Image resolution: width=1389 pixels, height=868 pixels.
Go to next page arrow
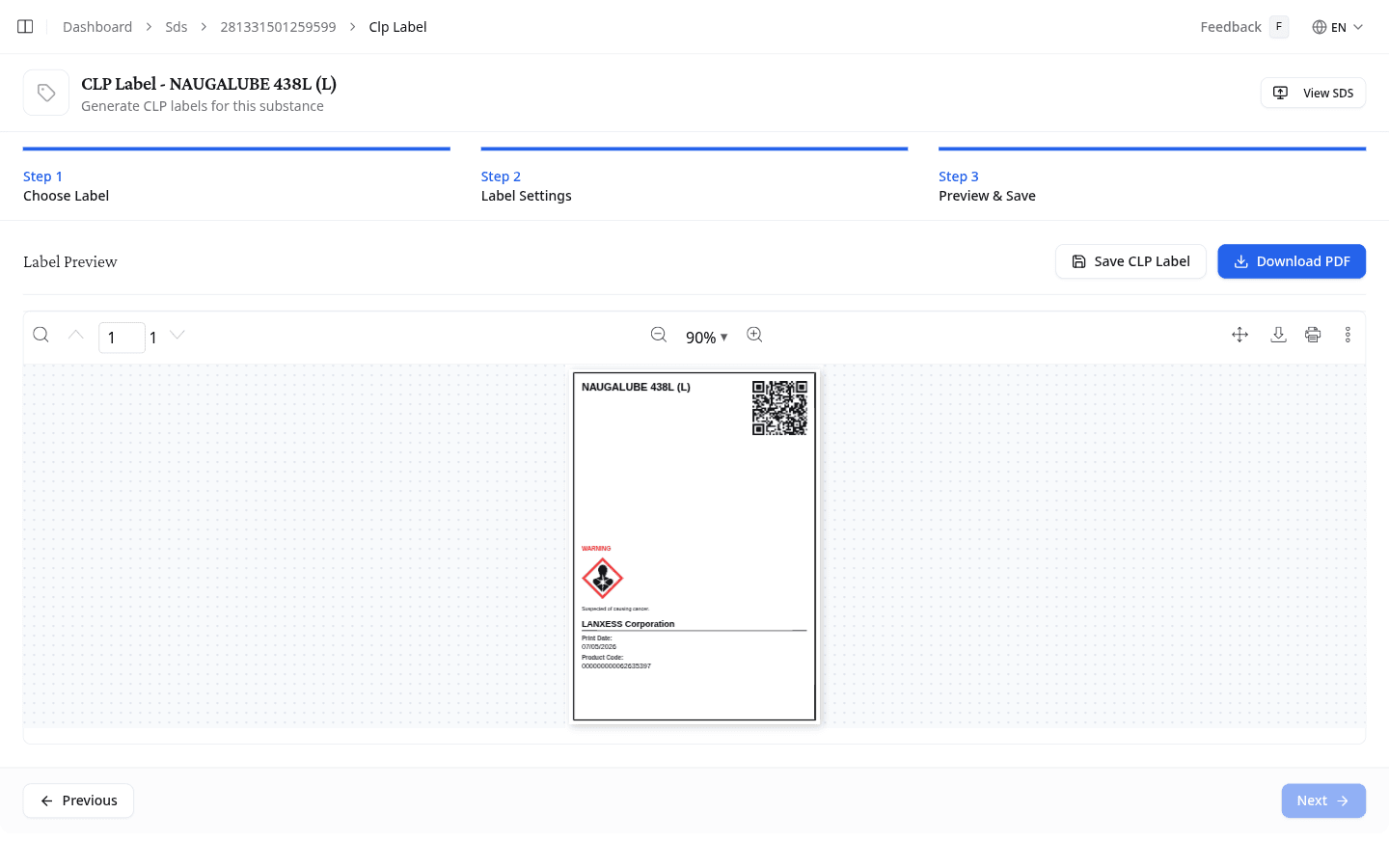(x=177, y=335)
